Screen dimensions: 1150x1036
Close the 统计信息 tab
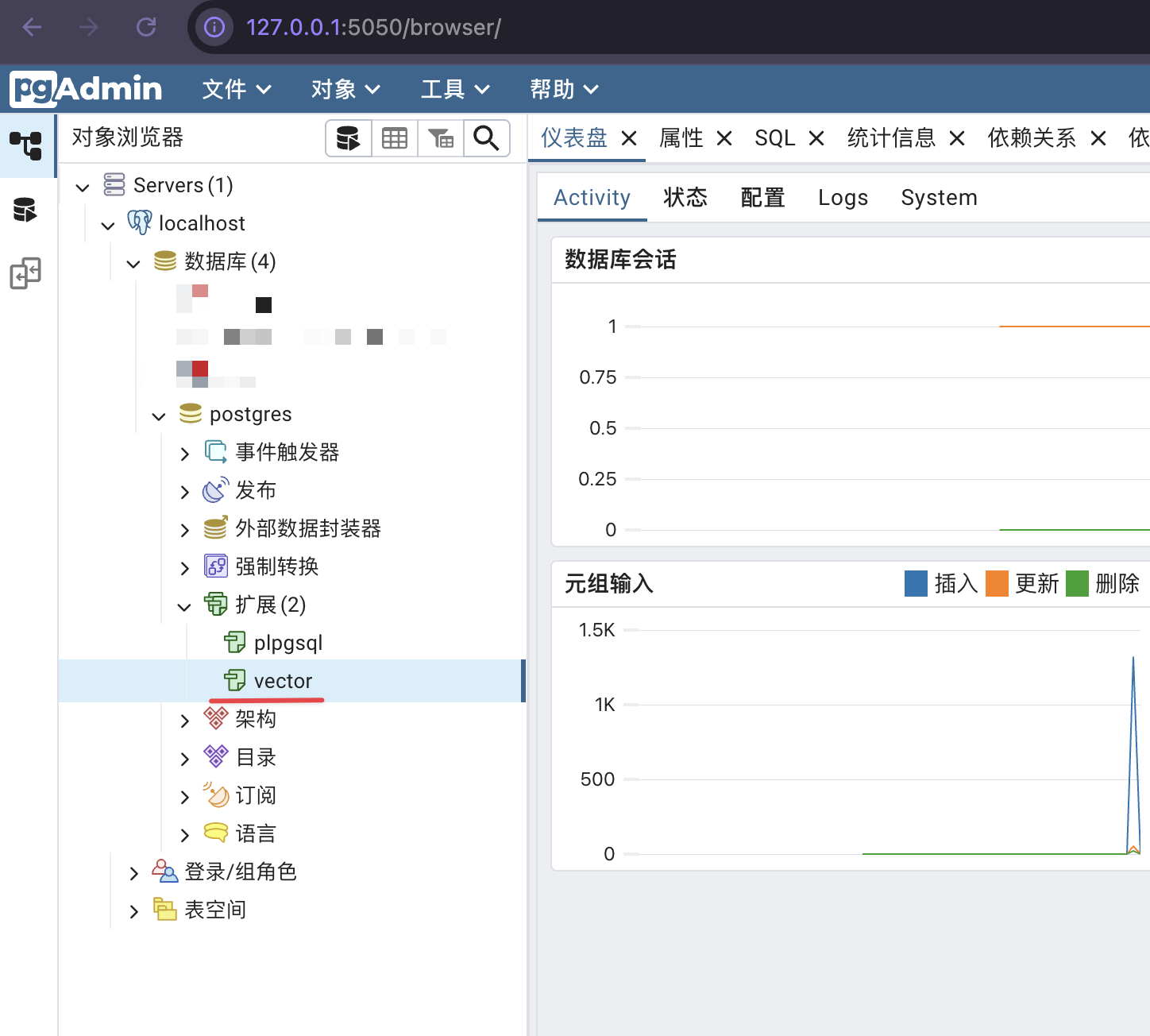[x=957, y=139]
